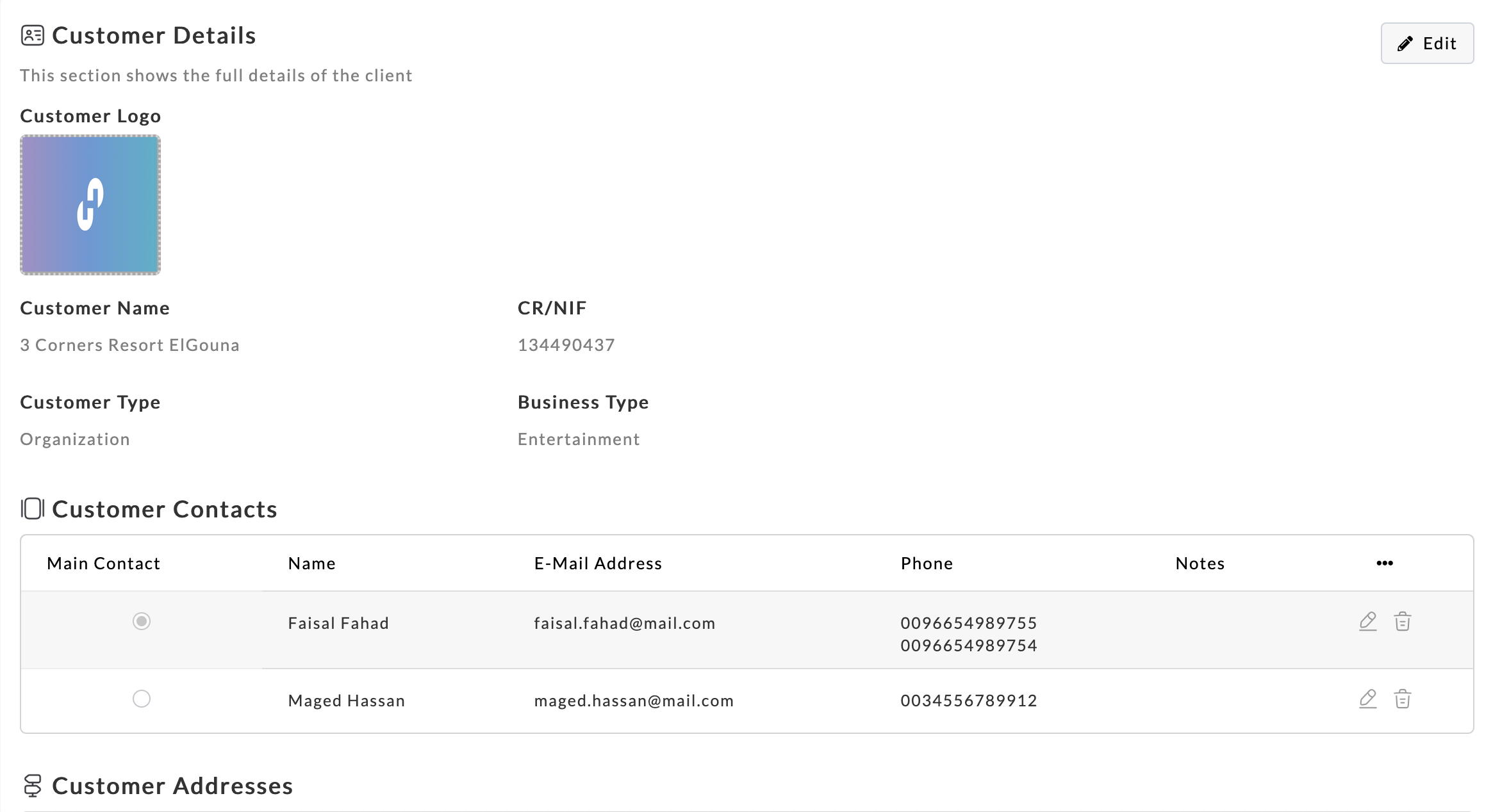
Task: Click the pencil icon inside Edit button
Action: (1405, 44)
